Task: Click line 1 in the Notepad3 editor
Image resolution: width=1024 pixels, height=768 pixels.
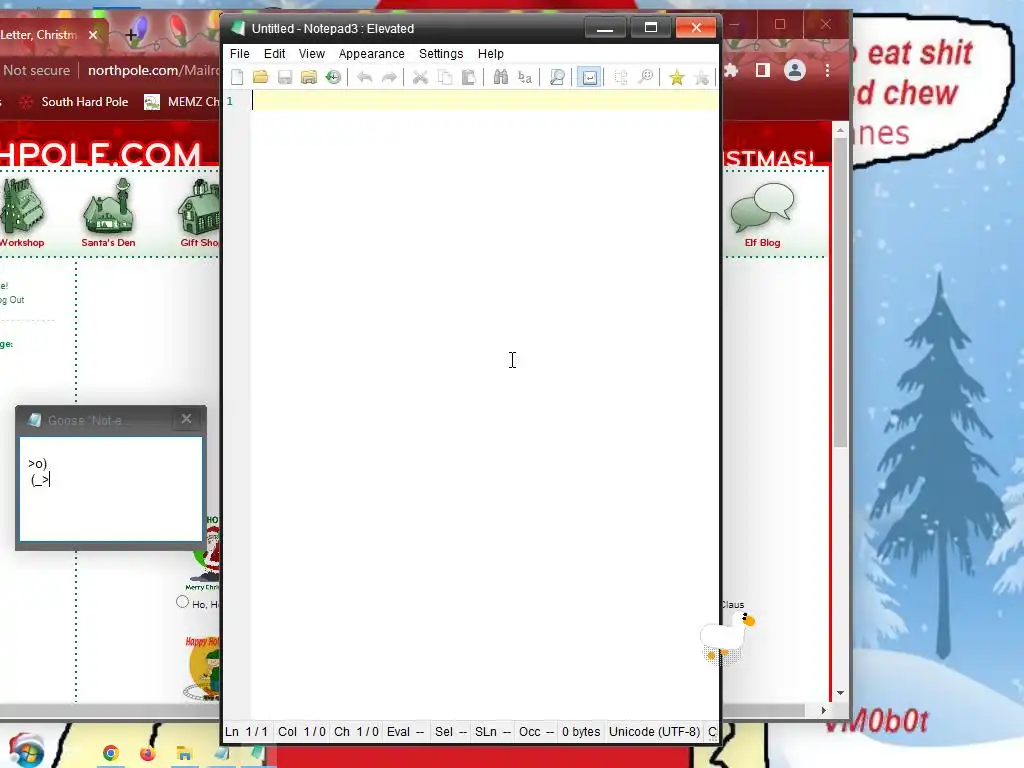Action: coord(485,101)
